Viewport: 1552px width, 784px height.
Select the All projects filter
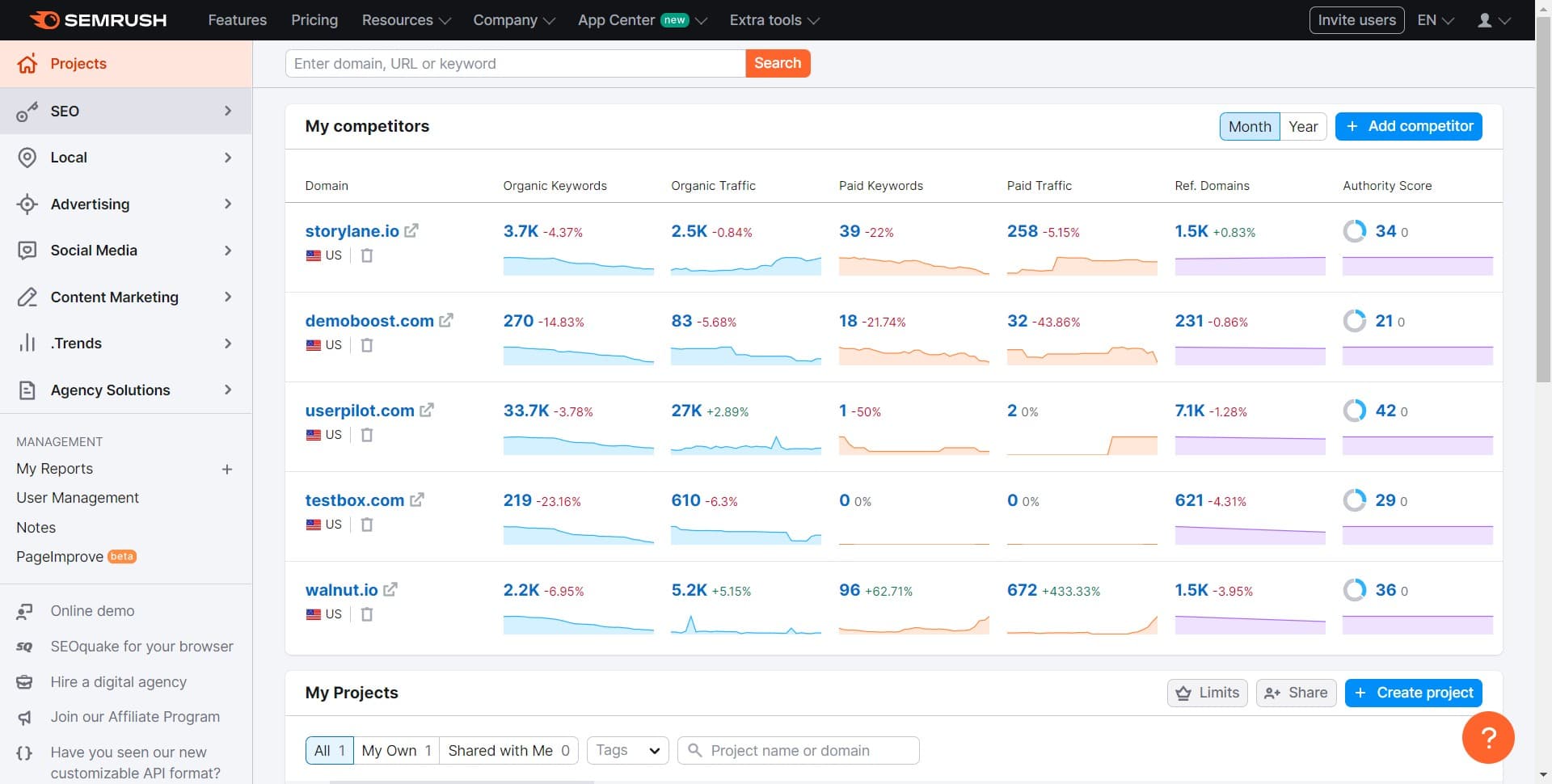pyautogui.click(x=324, y=750)
